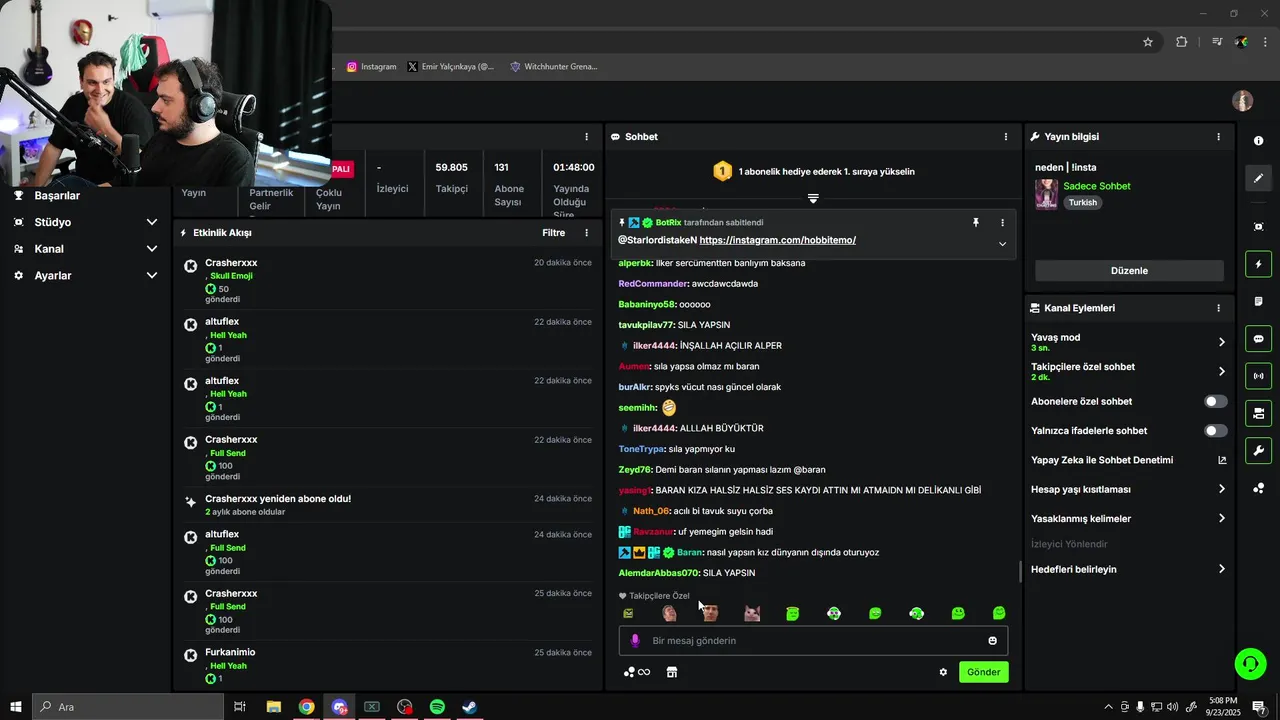Open the Başarılar sidebar item
Screen dimensions: 1280x720
pos(57,195)
